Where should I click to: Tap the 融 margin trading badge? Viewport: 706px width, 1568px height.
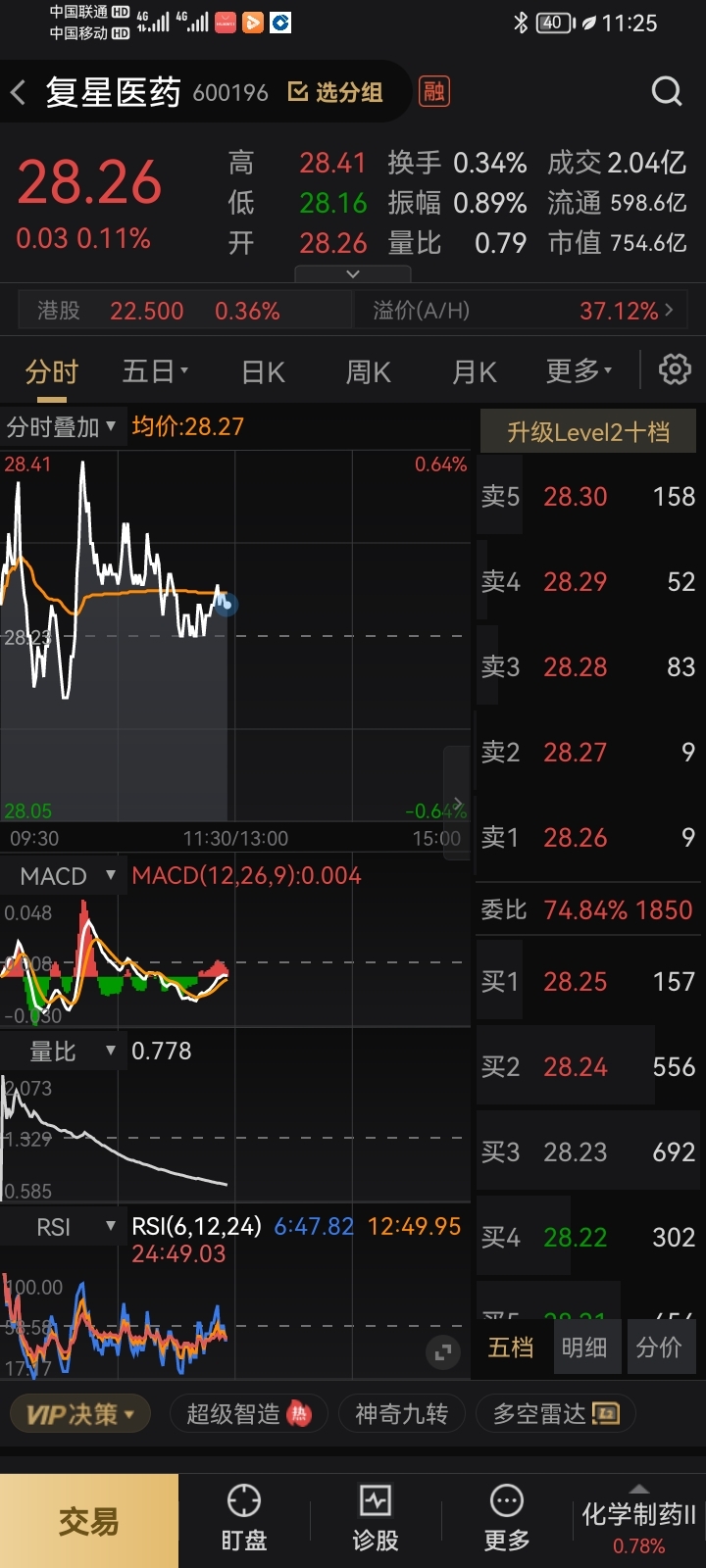click(433, 92)
